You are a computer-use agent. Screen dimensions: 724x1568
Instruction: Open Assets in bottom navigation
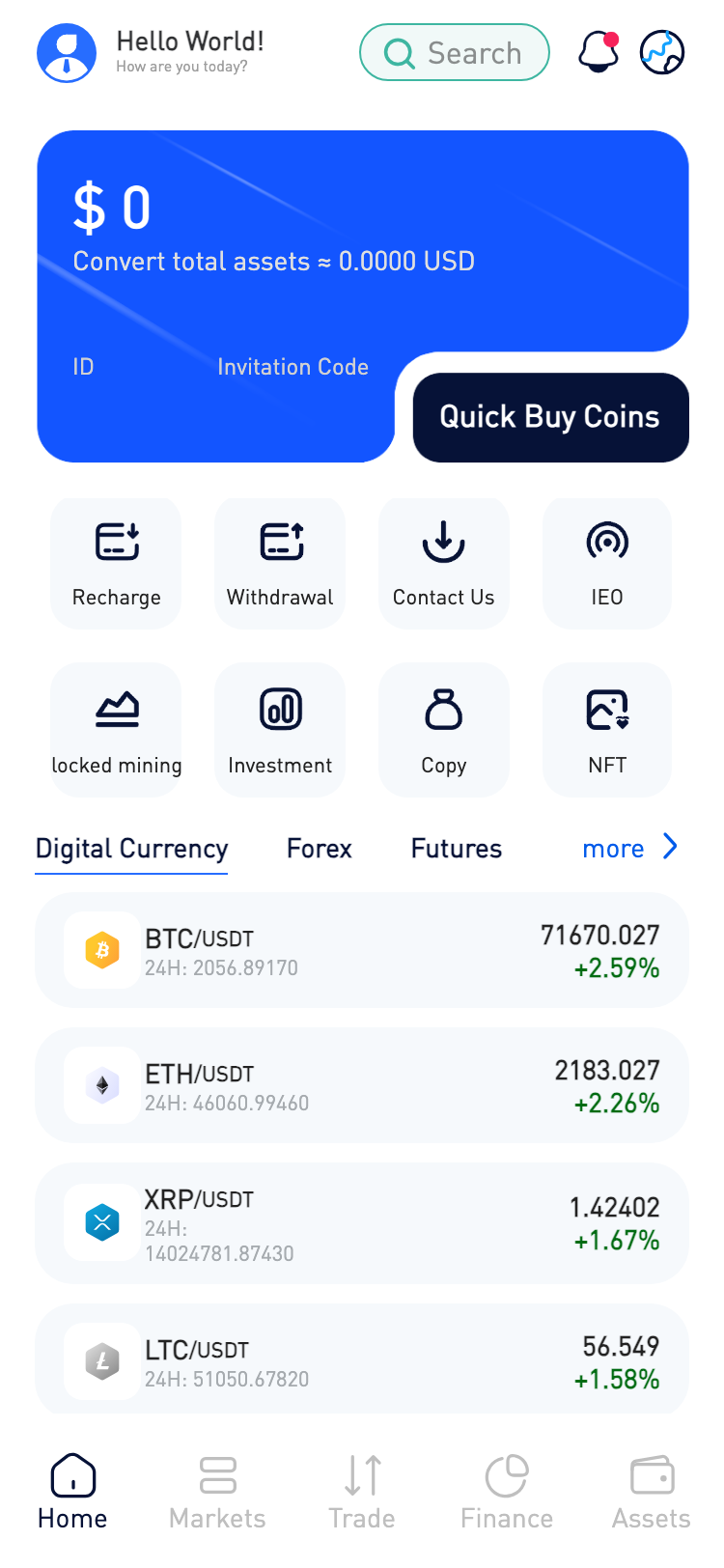click(652, 1493)
